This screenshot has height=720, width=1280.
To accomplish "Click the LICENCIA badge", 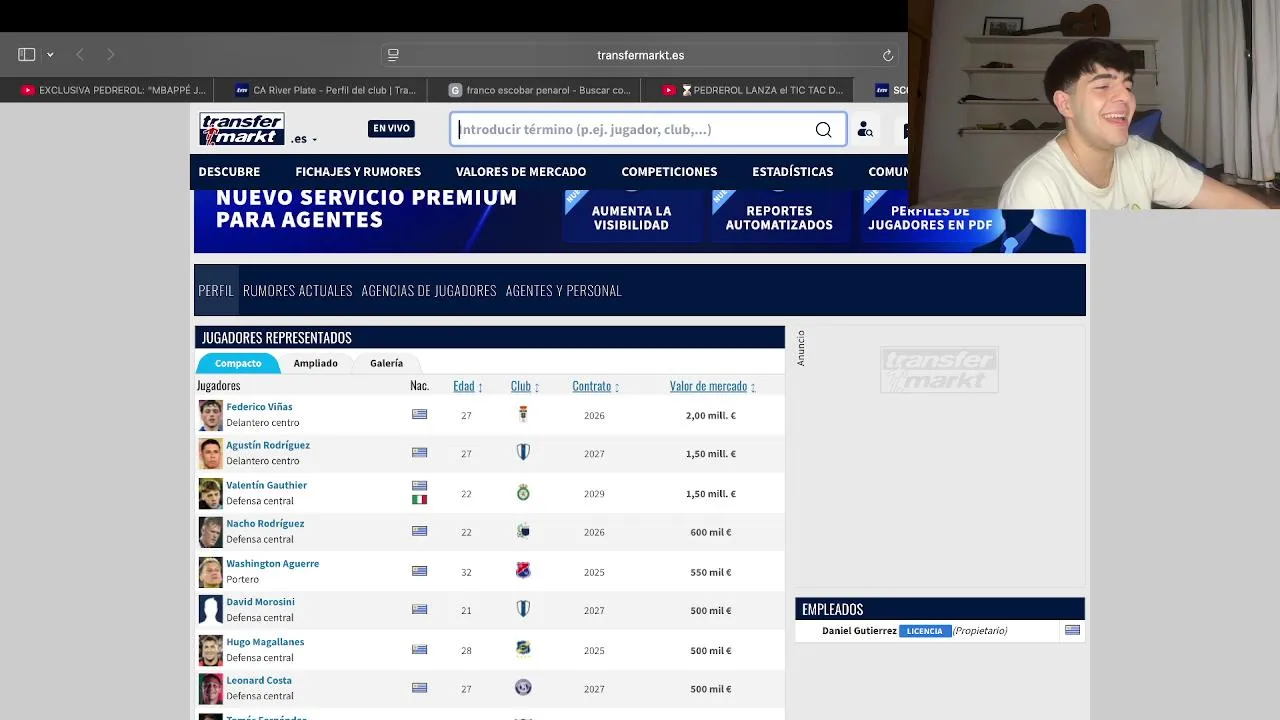I will point(924,631).
